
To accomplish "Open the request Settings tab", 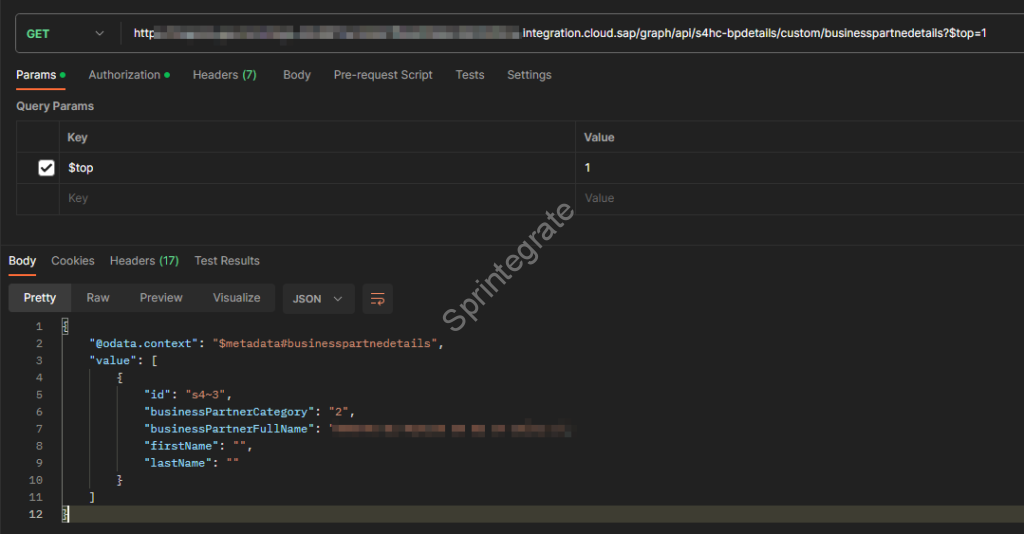I will (x=529, y=75).
